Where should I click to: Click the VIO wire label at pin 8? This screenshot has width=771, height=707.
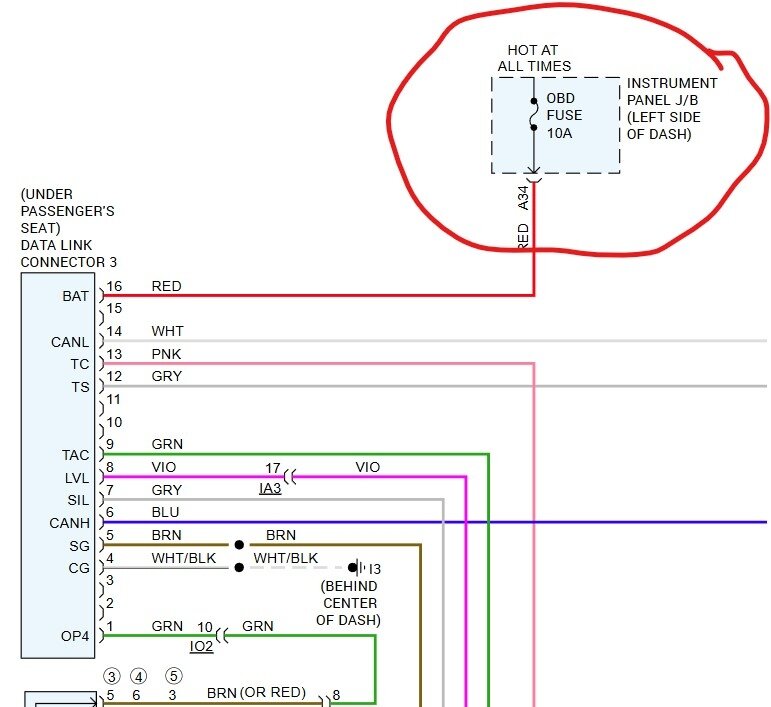coord(164,467)
